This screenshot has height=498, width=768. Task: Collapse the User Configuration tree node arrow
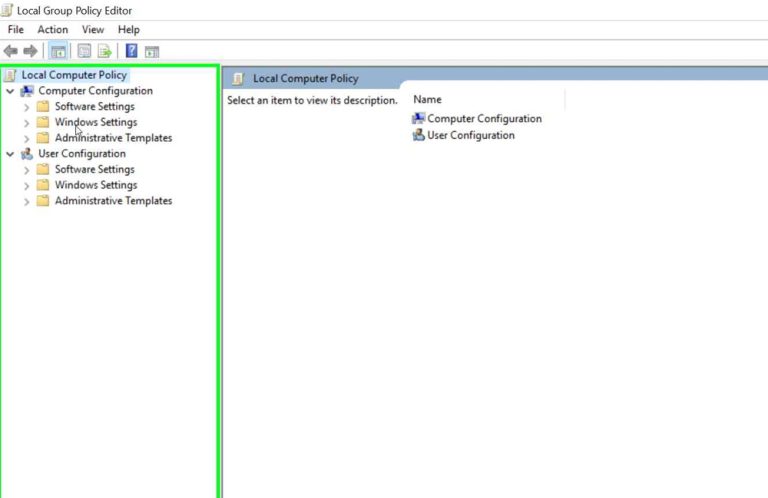click(x=10, y=154)
